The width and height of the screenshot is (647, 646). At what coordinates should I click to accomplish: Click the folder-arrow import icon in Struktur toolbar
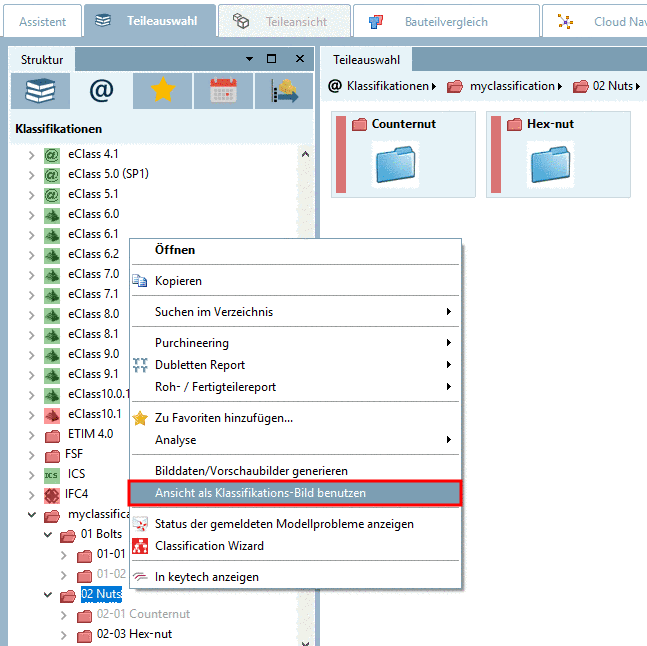(284, 91)
